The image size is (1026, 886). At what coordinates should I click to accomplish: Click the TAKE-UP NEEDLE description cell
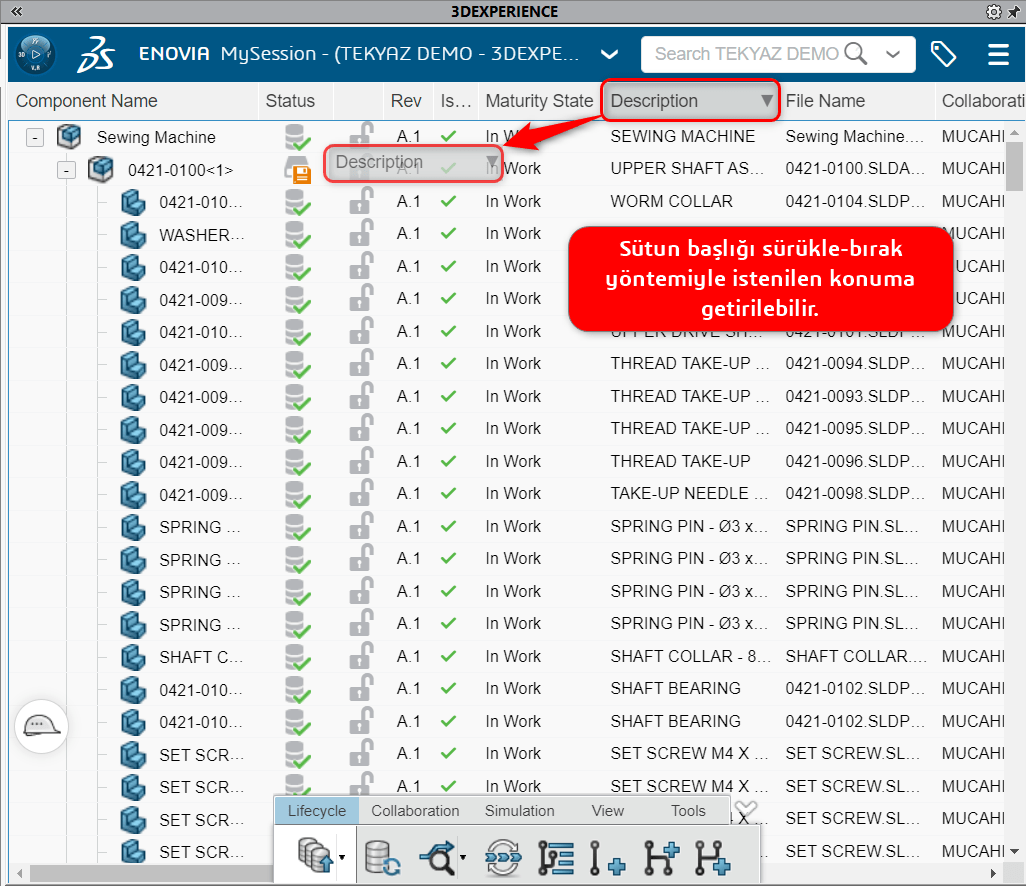click(x=689, y=493)
